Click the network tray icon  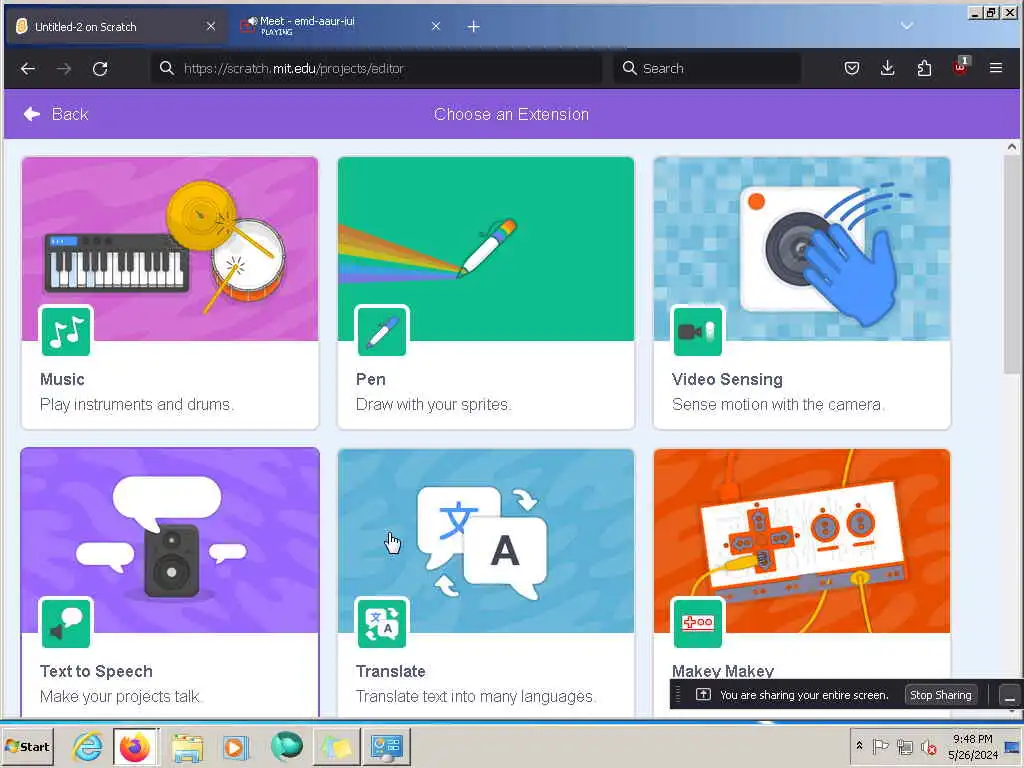click(904, 746)
